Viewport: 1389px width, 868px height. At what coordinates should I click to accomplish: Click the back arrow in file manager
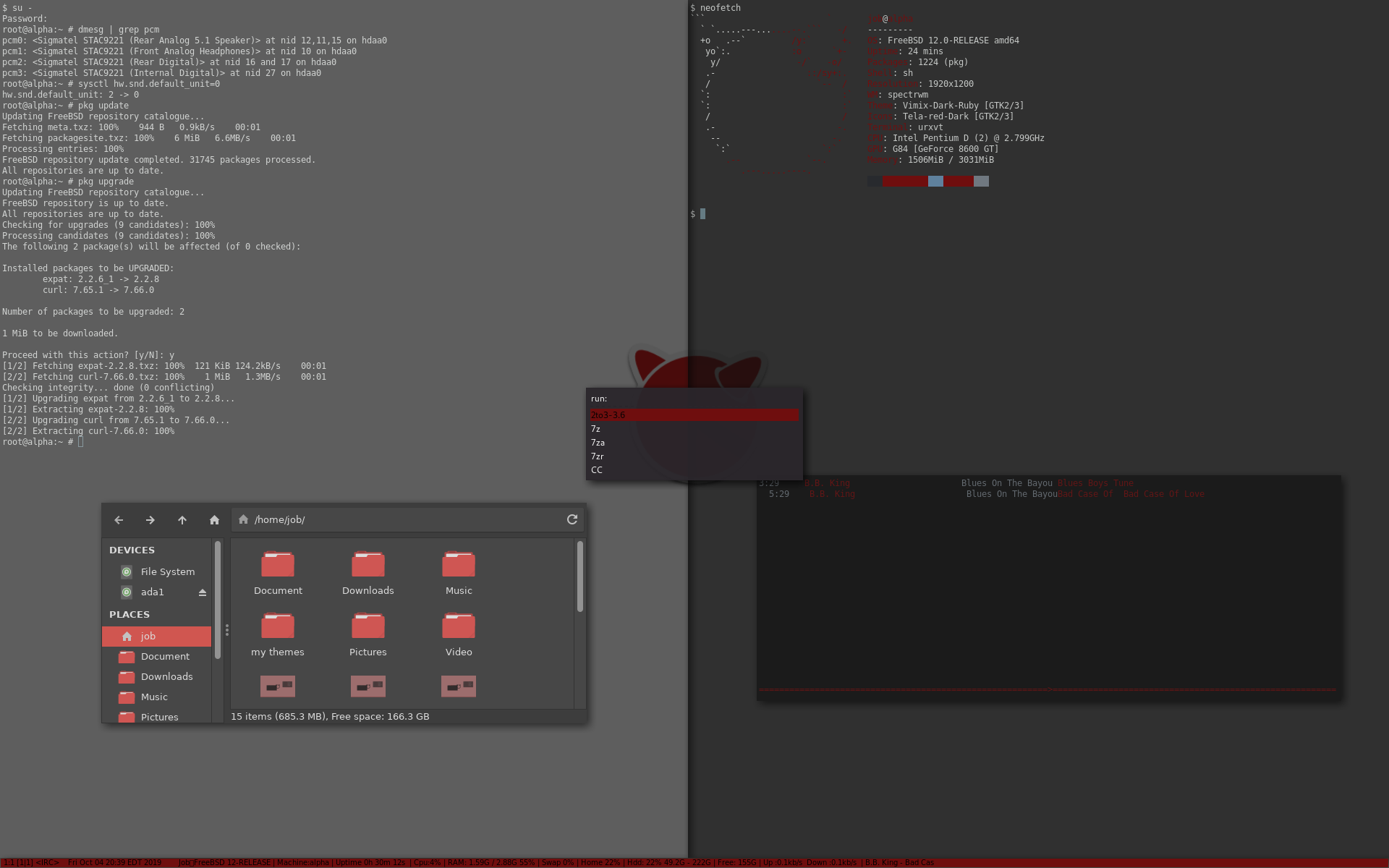click(119, 520)
